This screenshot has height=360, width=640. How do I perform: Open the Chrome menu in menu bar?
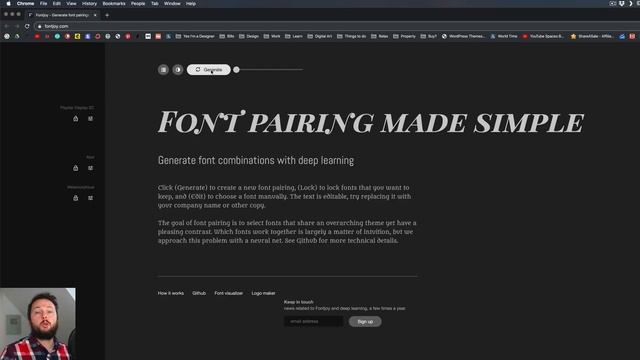[25, 3]
